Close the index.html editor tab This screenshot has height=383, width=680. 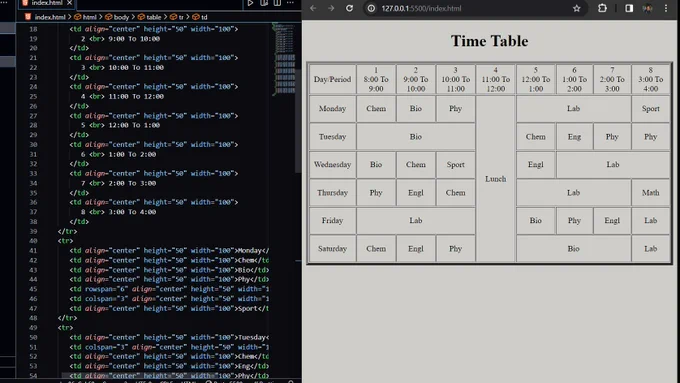[69, 3]
